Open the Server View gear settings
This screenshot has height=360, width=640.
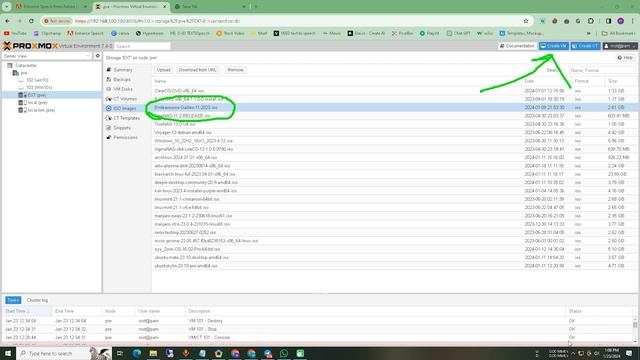point(98,56)
